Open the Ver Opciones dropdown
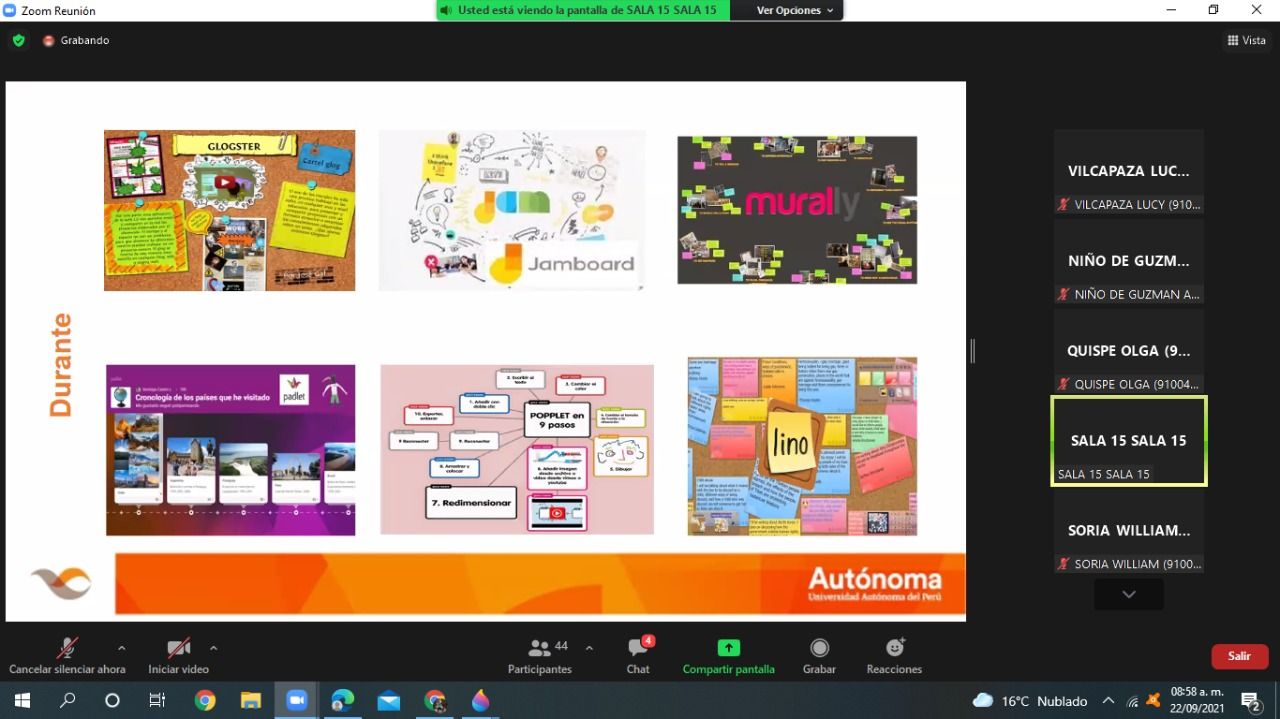1280x719 pixels. (x=795, y=10)
